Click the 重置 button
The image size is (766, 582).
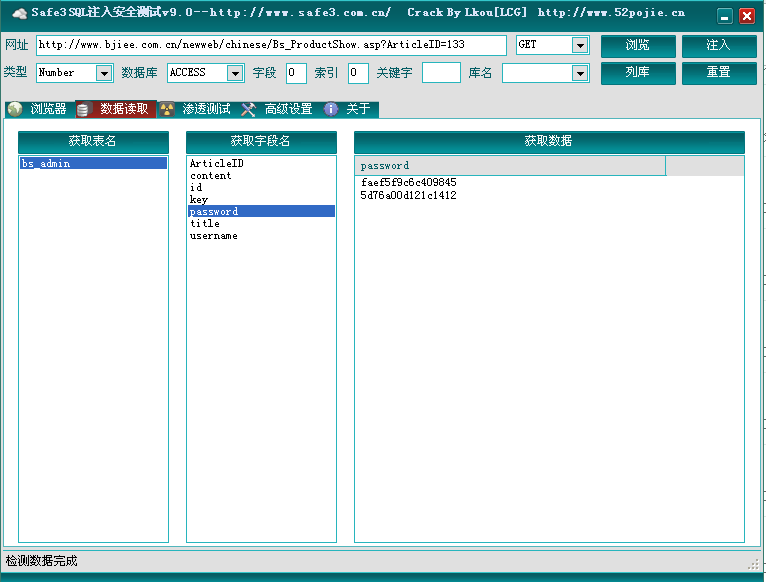coord(719,73)
